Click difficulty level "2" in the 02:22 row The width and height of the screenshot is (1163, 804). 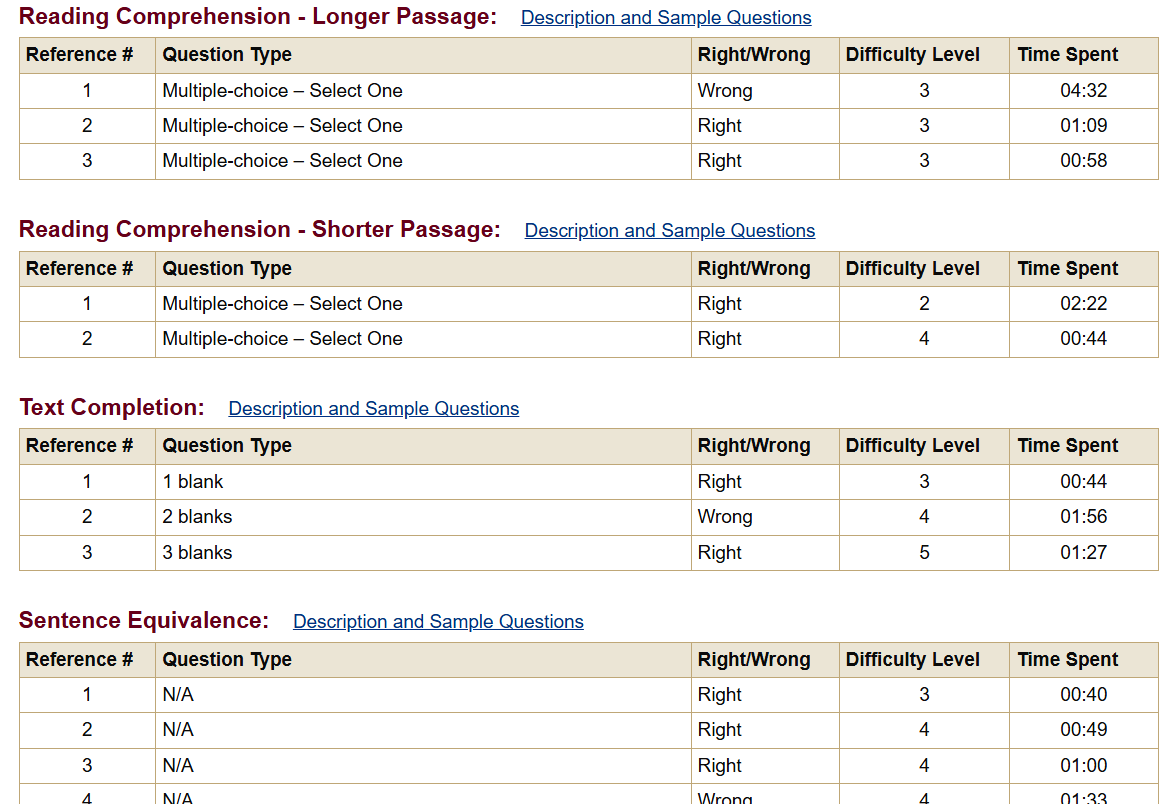(924, 303)
